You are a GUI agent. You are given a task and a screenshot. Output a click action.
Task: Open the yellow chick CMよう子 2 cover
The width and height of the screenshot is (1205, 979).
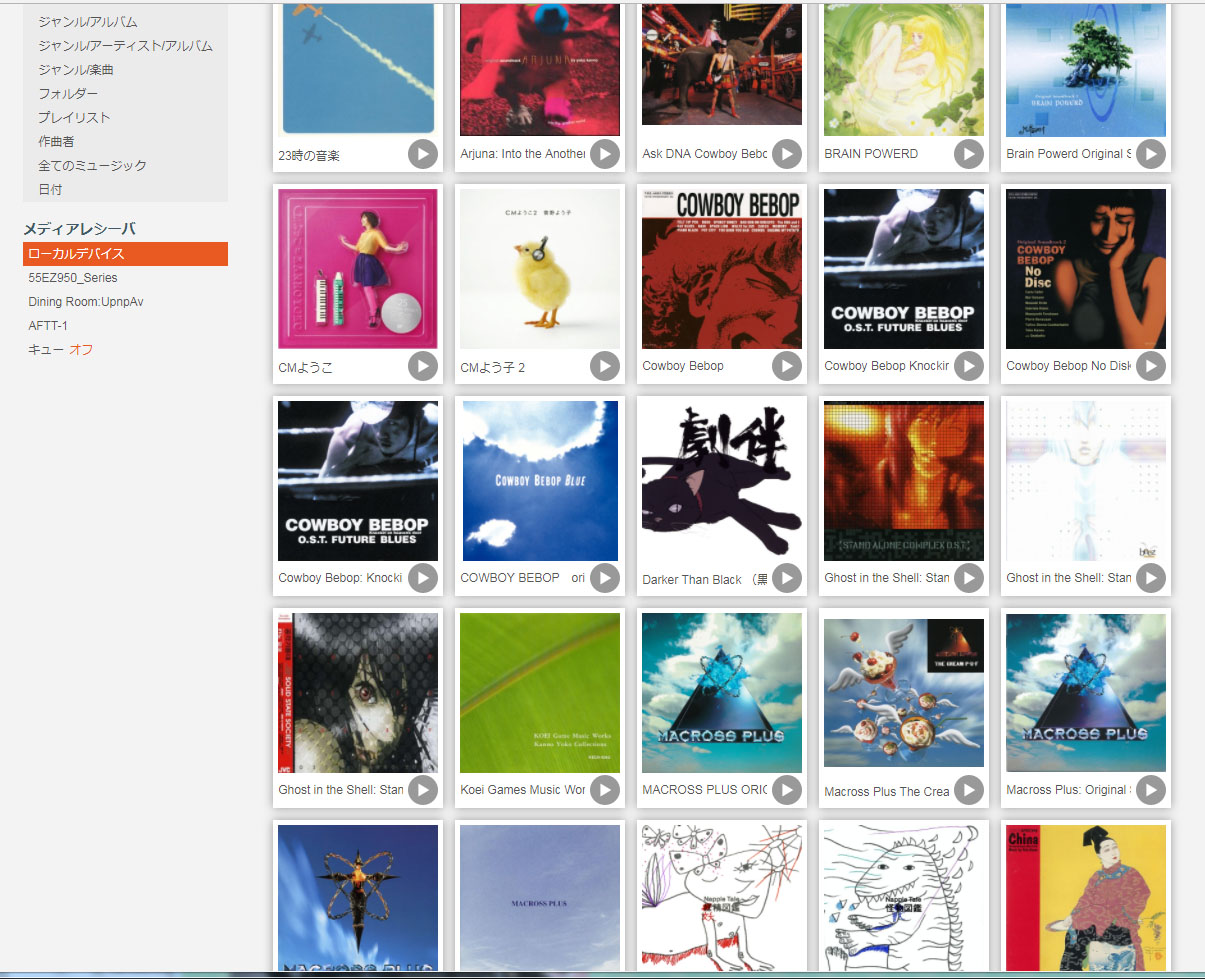(x=540, y=269)
